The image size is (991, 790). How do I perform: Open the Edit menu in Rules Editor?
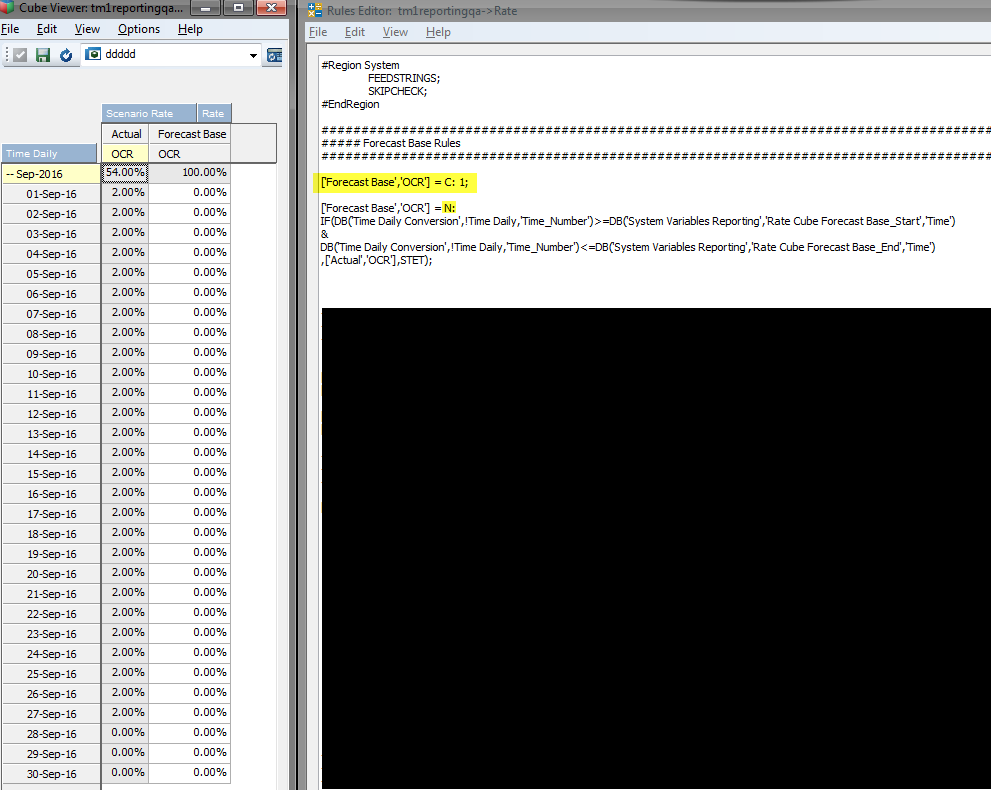(x=354, y=32)
